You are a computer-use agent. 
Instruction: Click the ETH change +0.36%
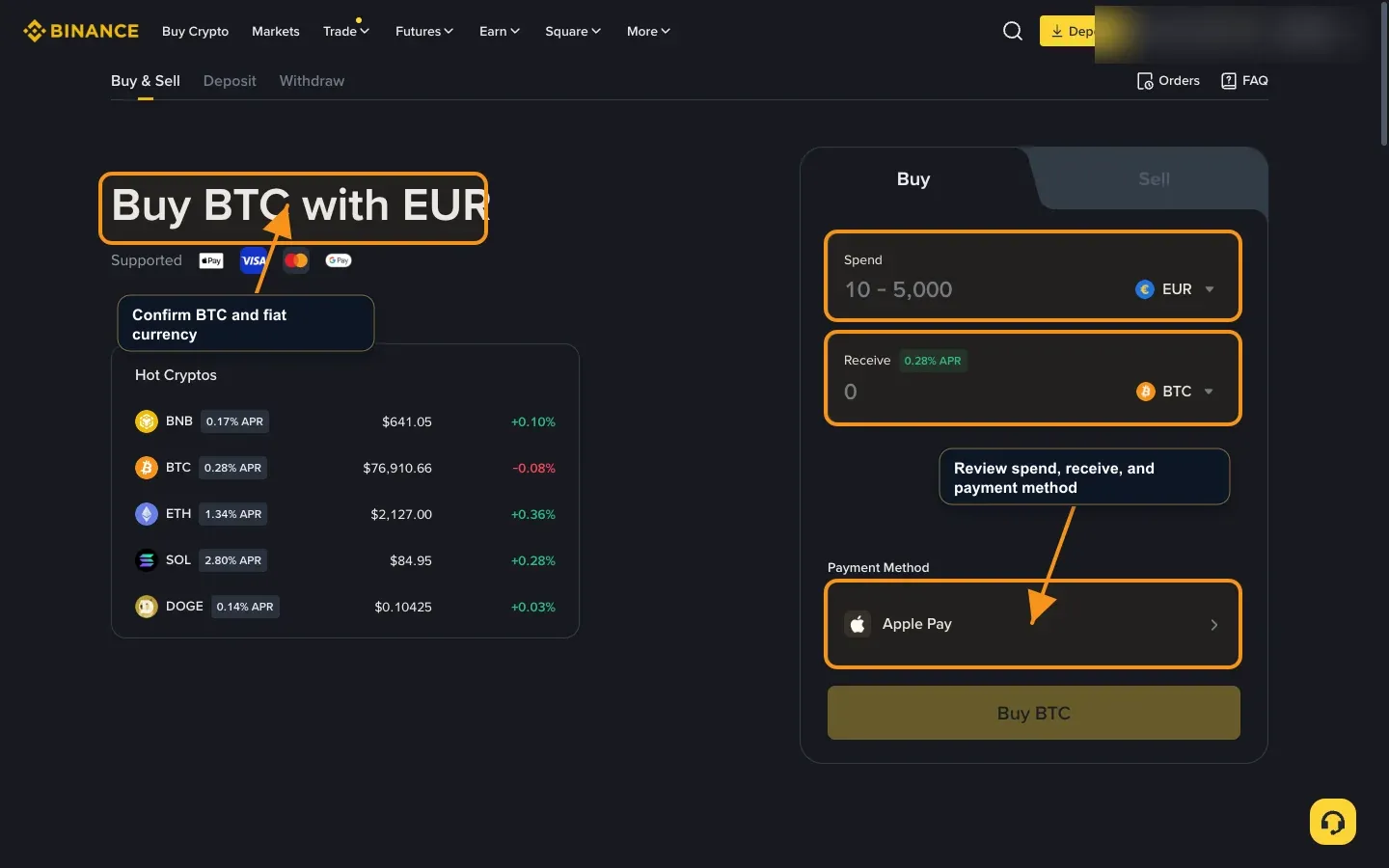pos(533,514)
